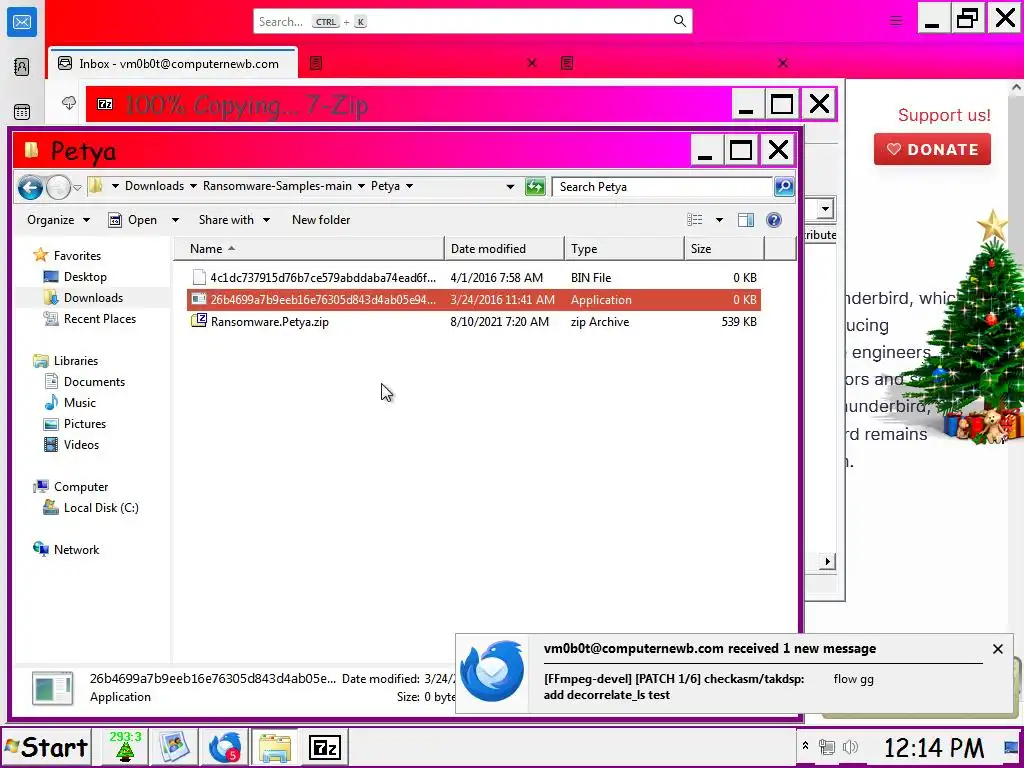Click the Windows Explorer folder taskbar button
1024x768 pixels.
275,748
